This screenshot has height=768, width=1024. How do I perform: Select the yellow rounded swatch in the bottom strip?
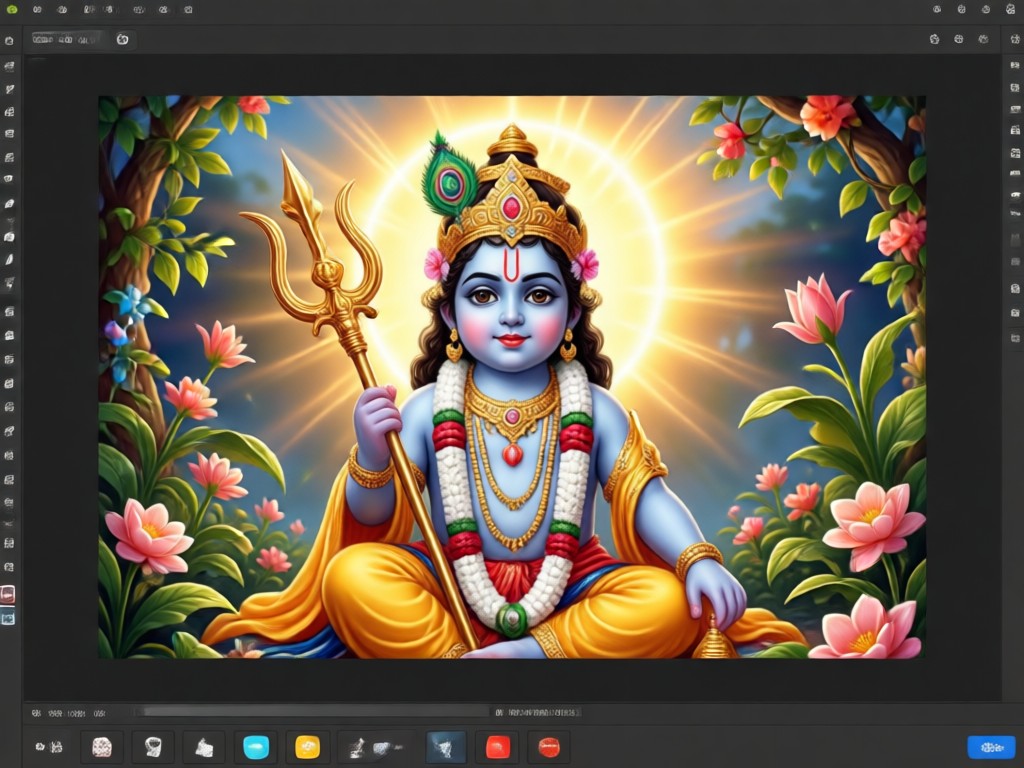(x=308, y=746)
